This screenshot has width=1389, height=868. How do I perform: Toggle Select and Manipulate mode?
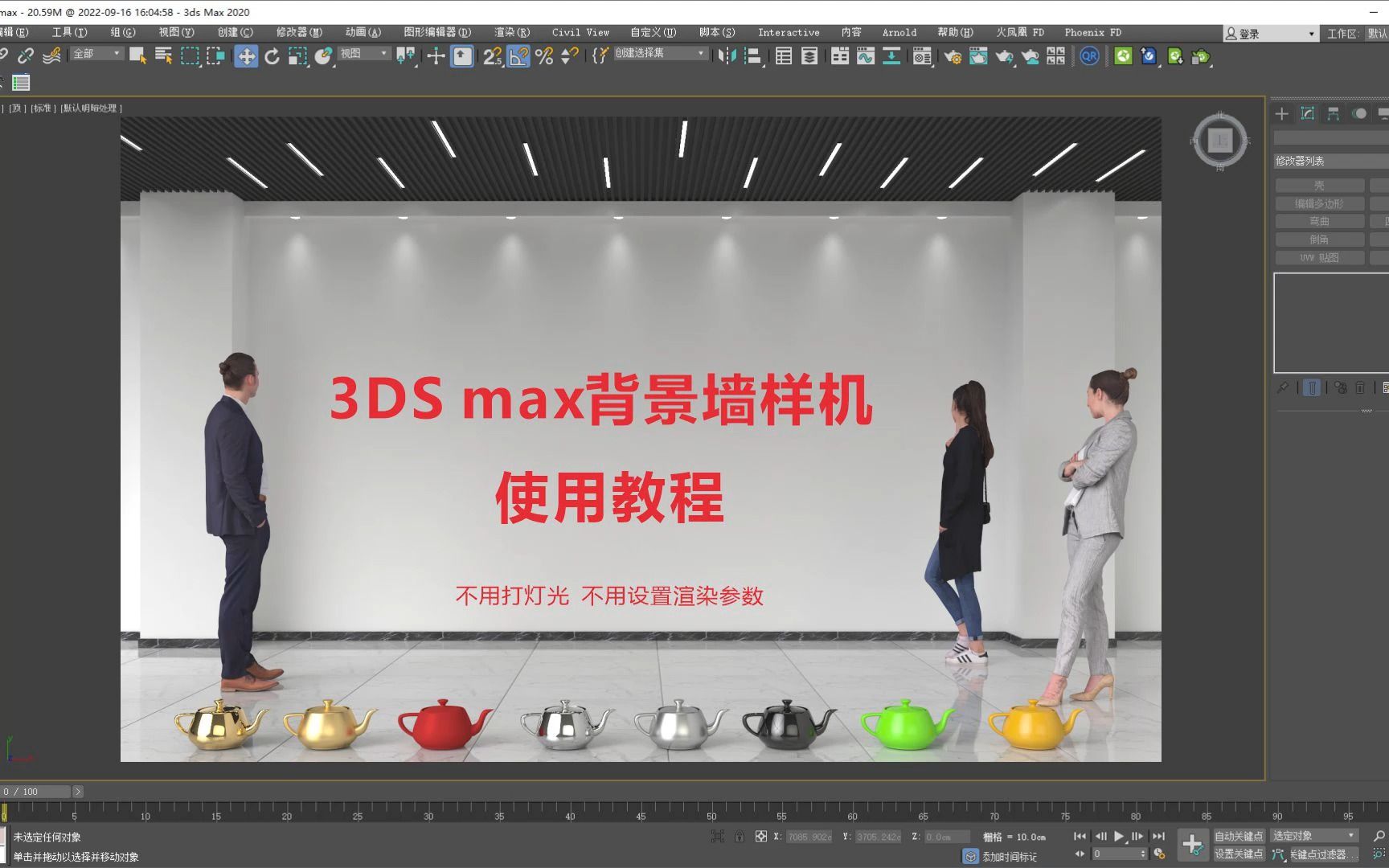click(436, 55)
